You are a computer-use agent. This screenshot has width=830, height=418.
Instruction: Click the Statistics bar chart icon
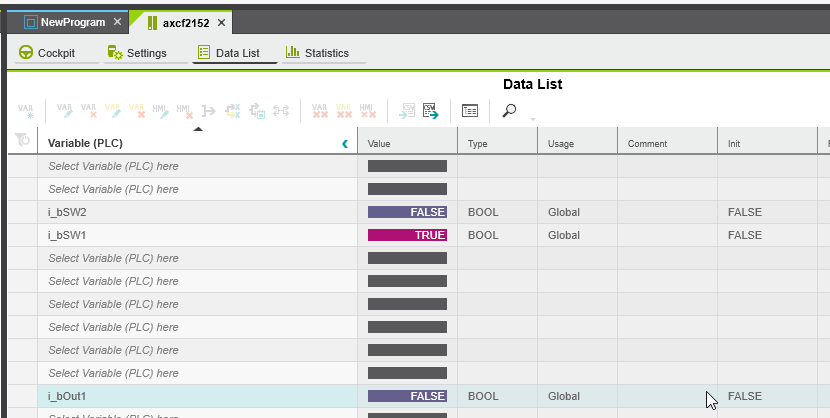293,52
